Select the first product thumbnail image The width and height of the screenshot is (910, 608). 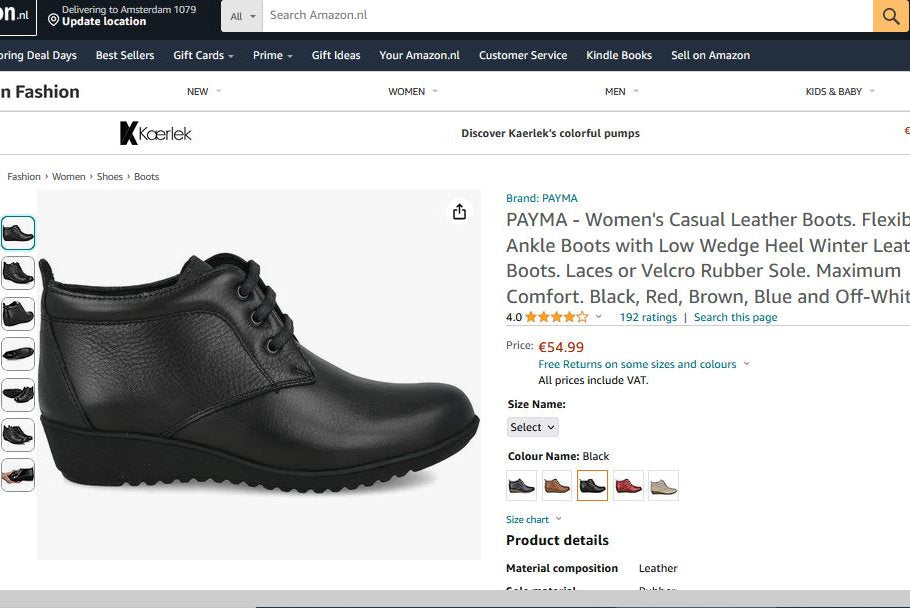[18, 233]
